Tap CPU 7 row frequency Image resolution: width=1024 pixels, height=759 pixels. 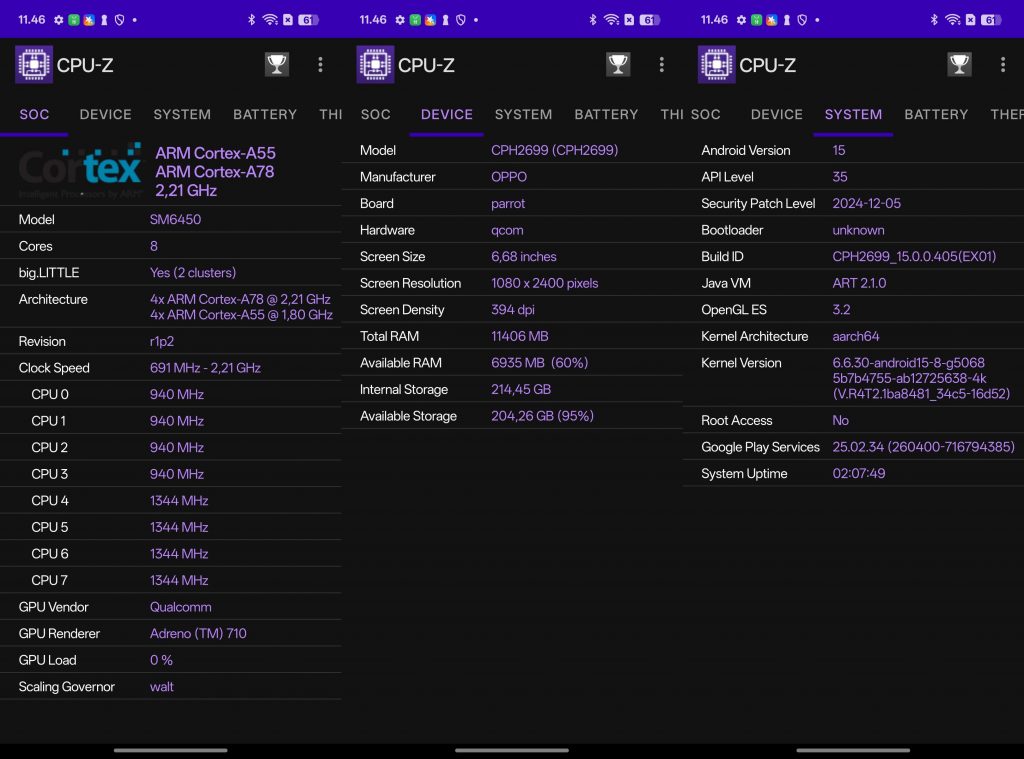tap(179, 580)
